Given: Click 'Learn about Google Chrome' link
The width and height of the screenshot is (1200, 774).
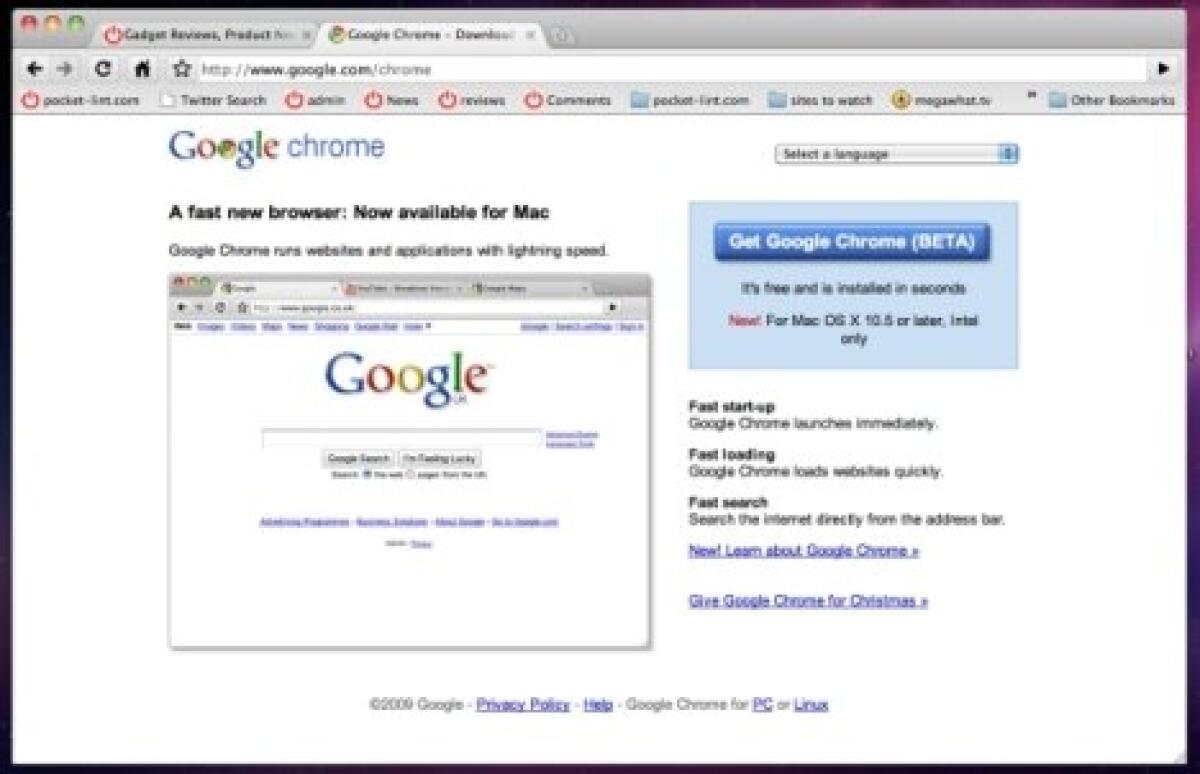Looking at the screenshot, I should (802, 550).
